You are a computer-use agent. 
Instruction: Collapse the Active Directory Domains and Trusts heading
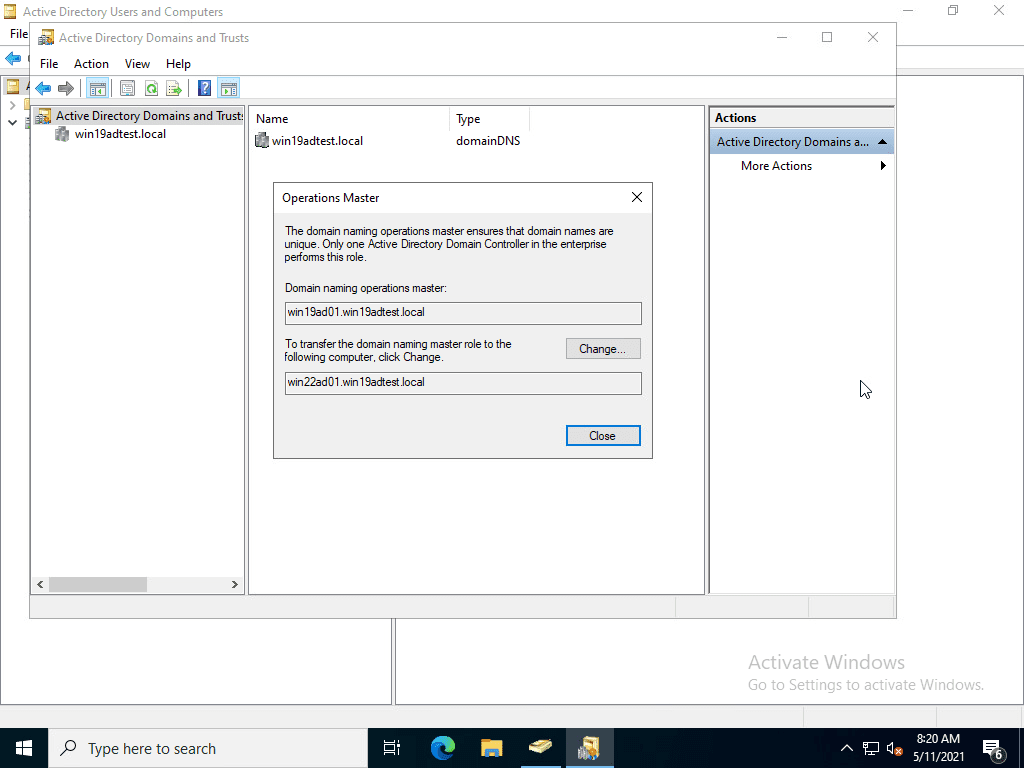(882, 141)
